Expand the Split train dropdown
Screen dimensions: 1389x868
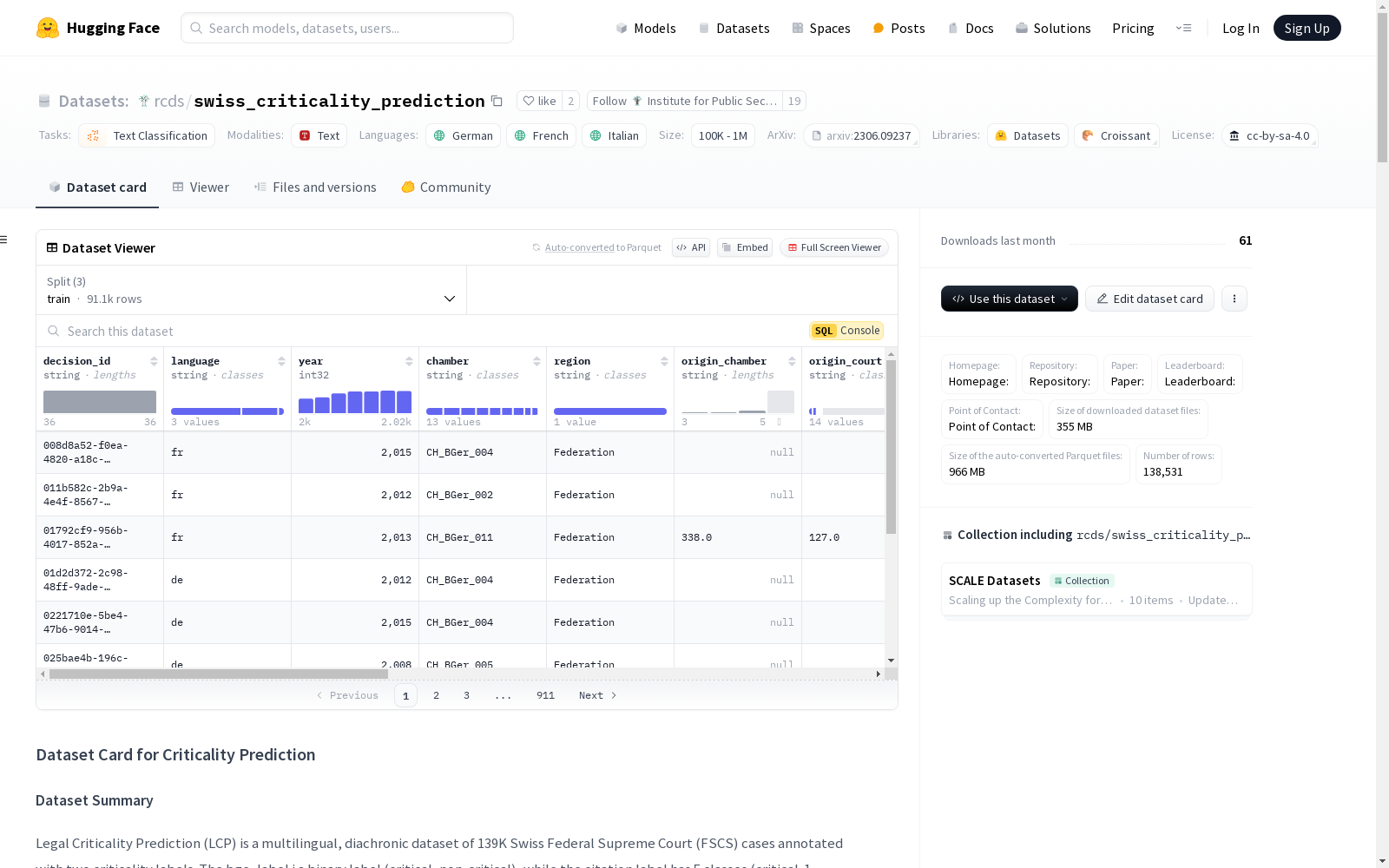[x=252, y=290]
